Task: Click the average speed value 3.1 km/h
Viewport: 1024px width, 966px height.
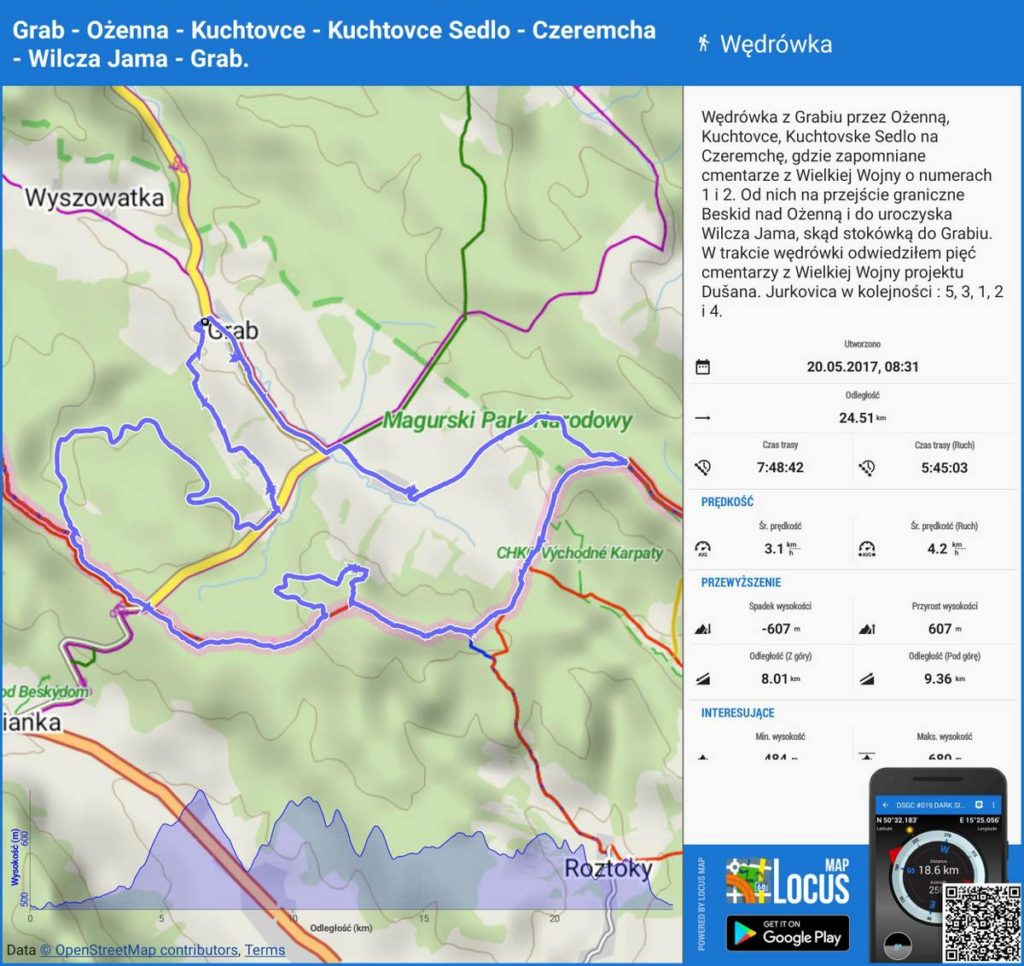Action: (x=782, y=549)
